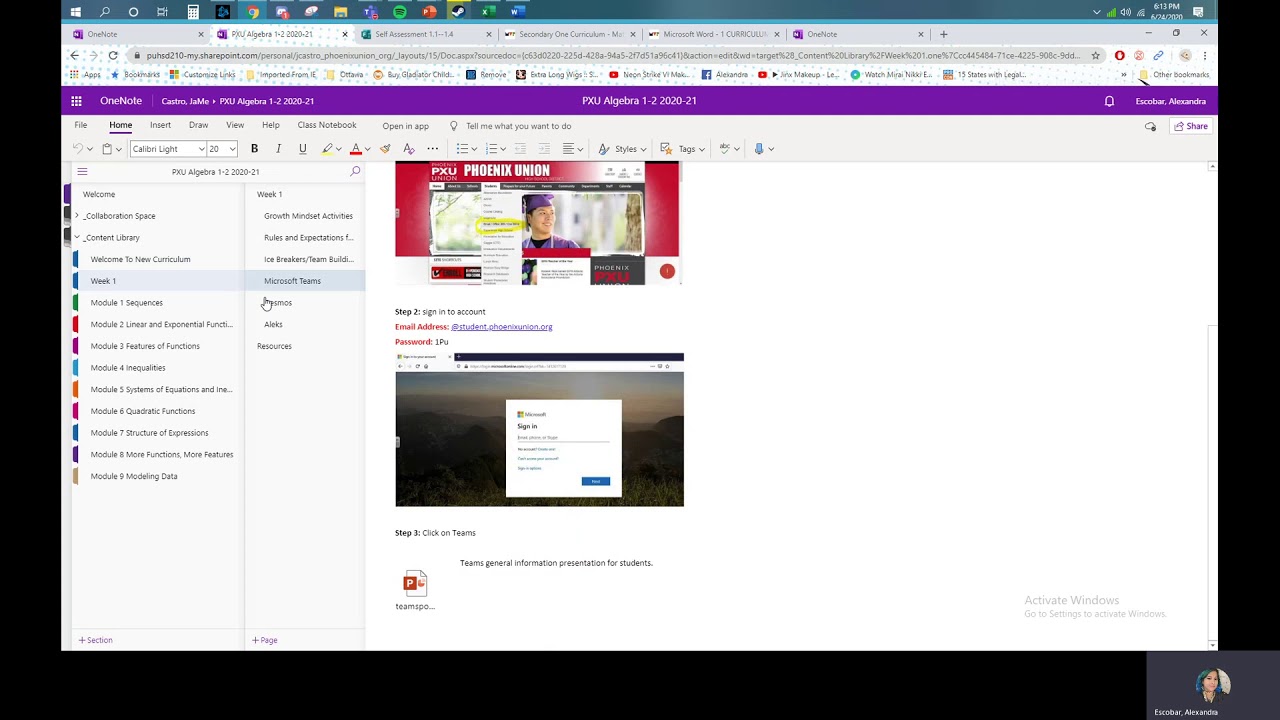Open the Help ribbon tab

click(271, 126)
